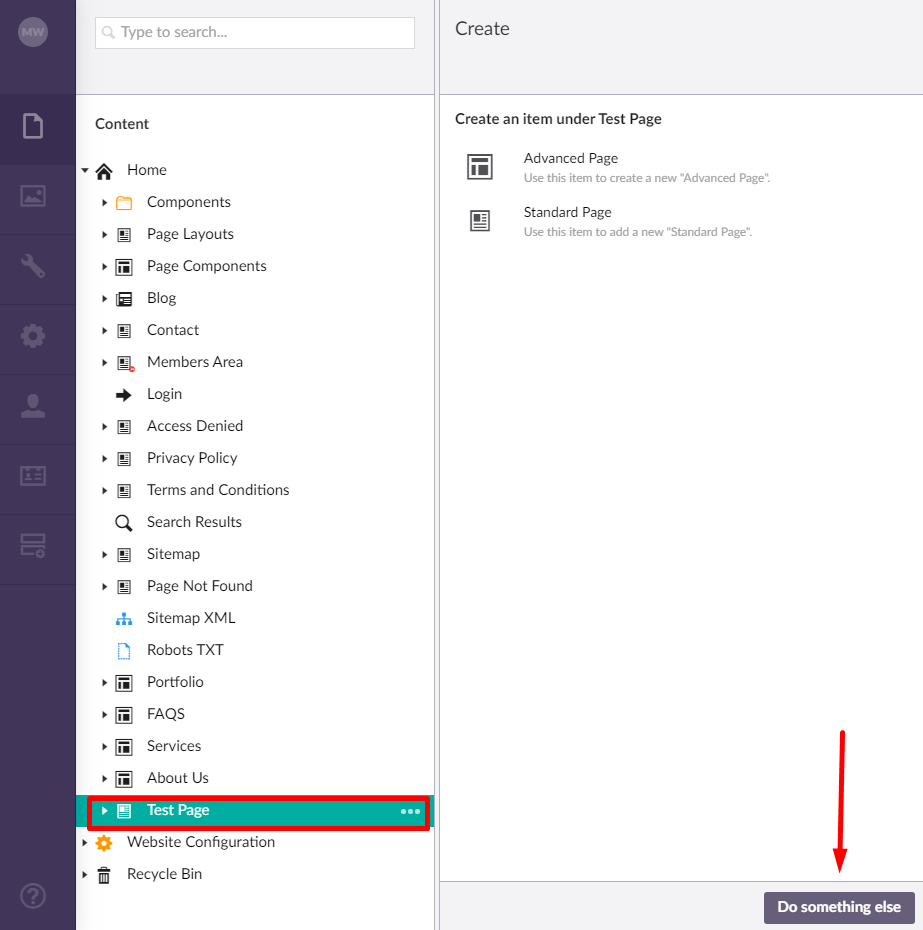This screenshot has width=923, height=930.
Task: Open the Users section icon
Action: pos(33,406)
